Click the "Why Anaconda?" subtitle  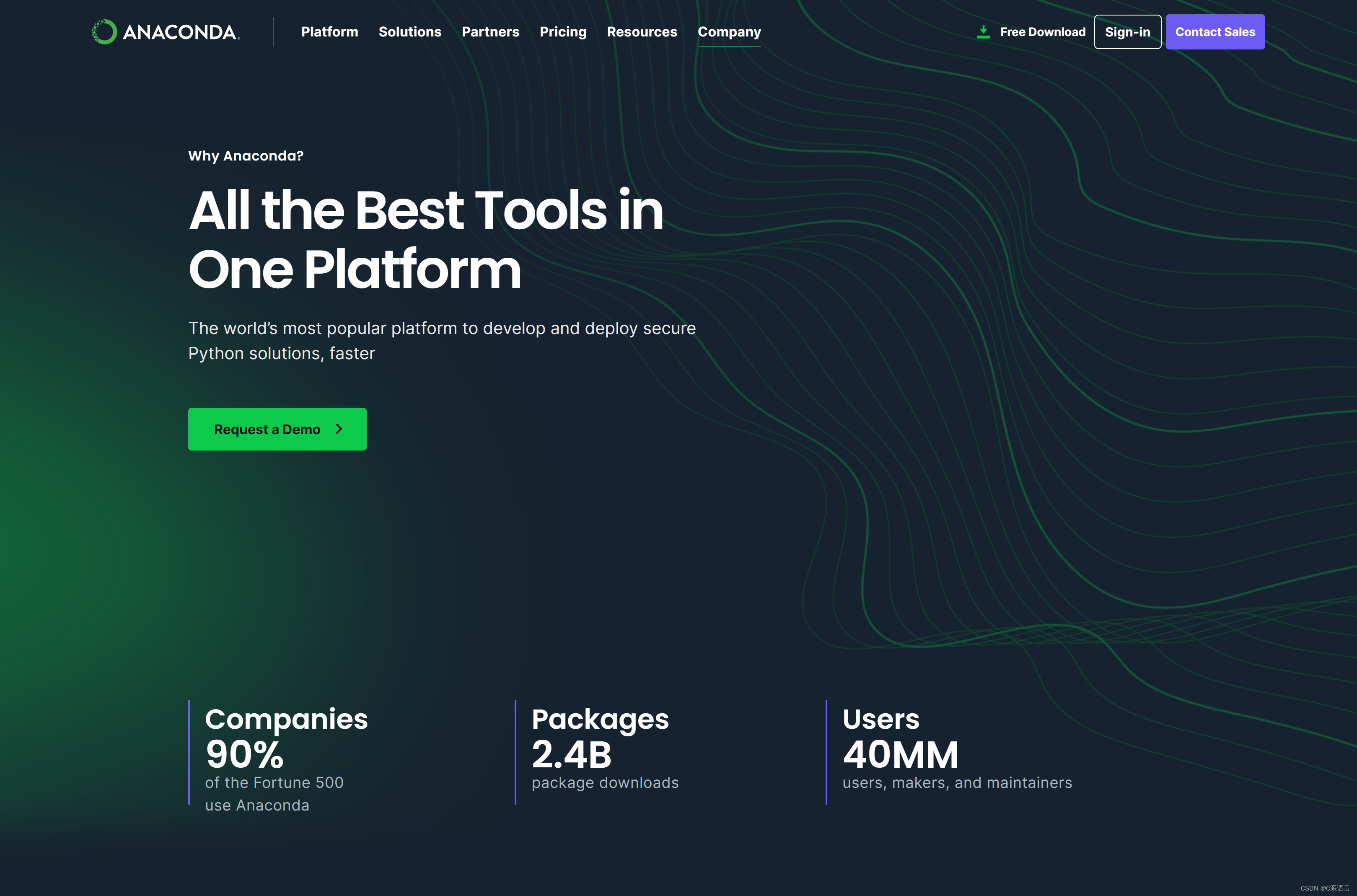[x=246, y=155]
